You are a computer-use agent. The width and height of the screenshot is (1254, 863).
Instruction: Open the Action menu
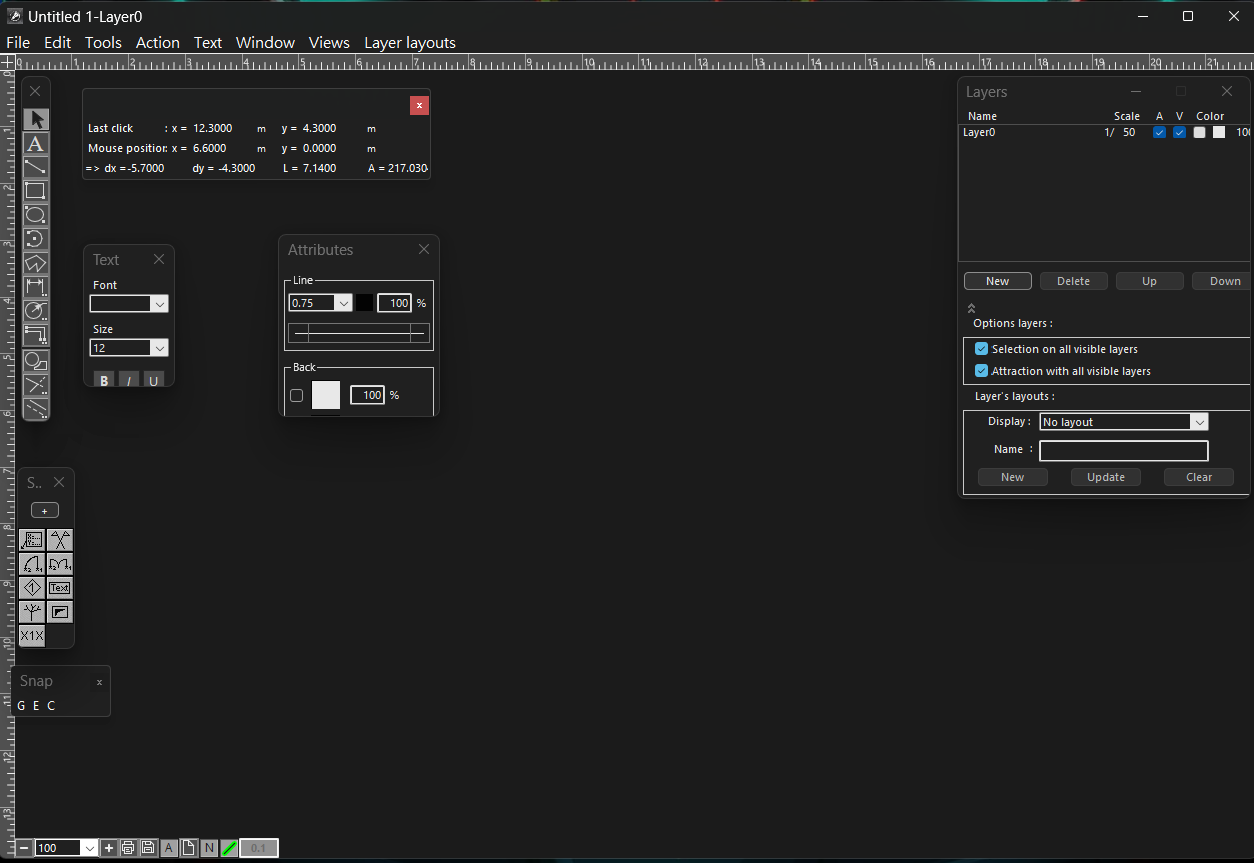pyautogui.click(x=157, y=42)
